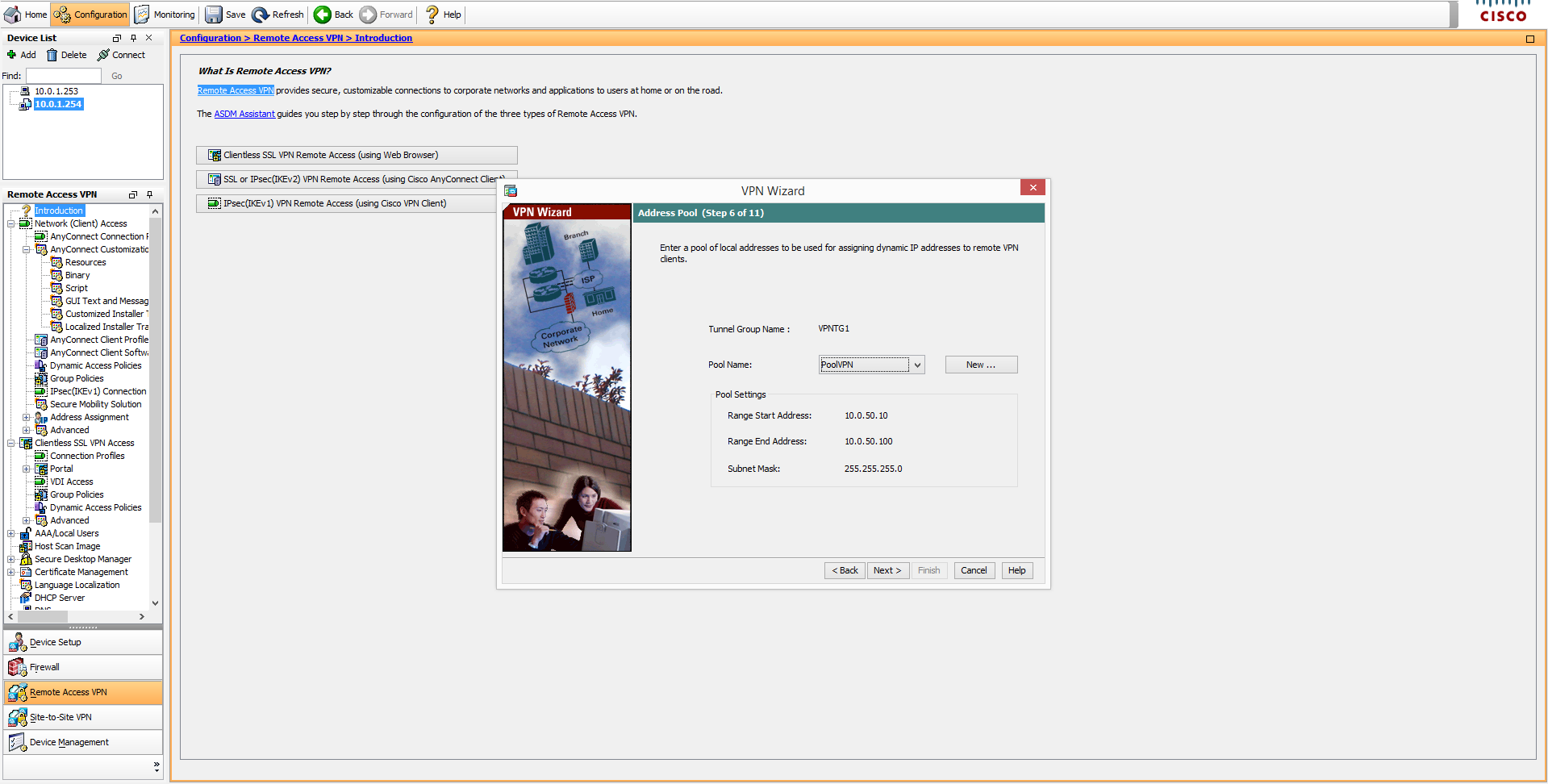Open the Home toolbar button
This screenshot has width=1548, height=784.
pyautogui.click(x=26, y=15)
